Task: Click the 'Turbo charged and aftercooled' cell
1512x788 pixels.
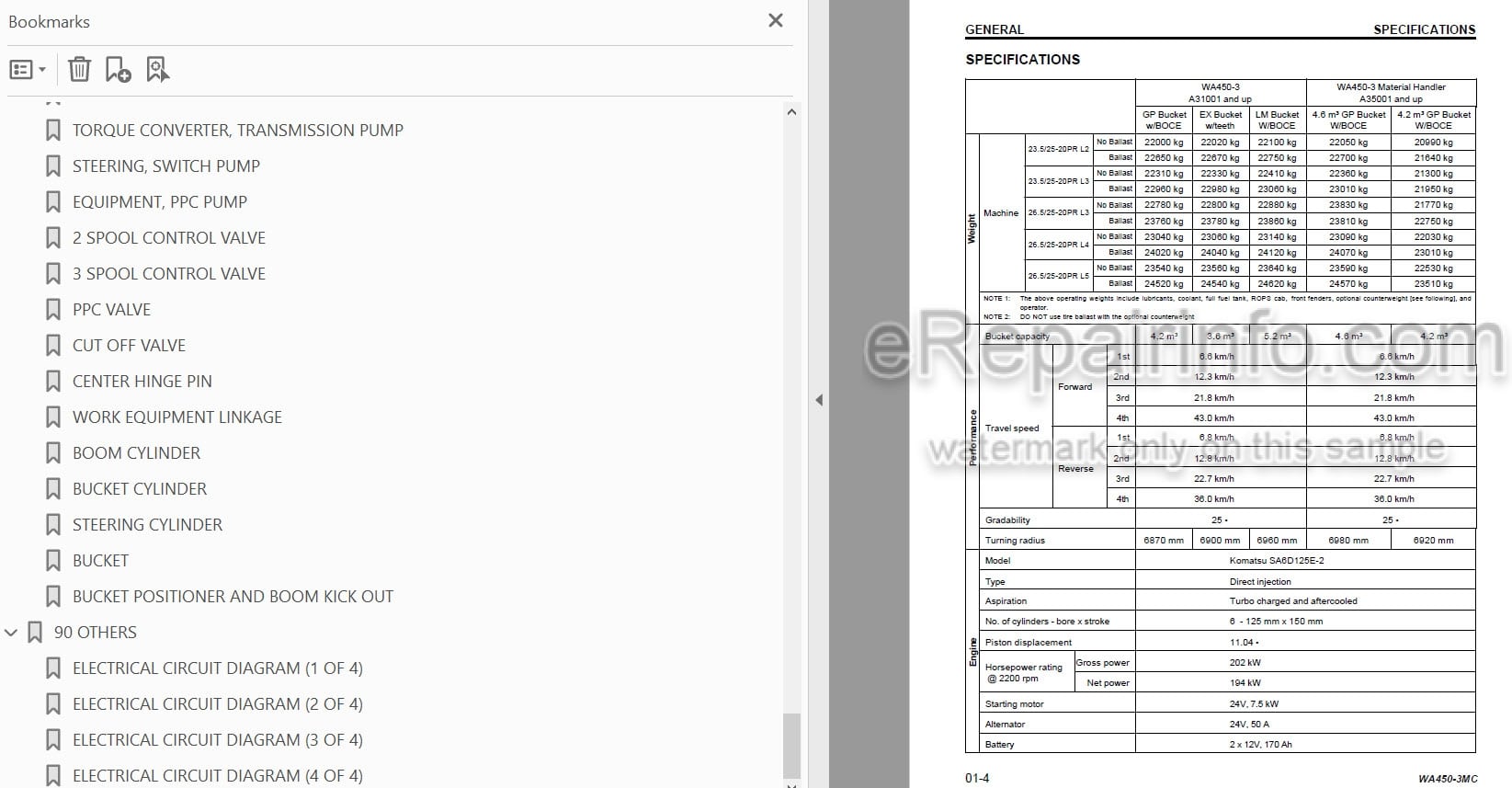Action: coord(1293,601)
